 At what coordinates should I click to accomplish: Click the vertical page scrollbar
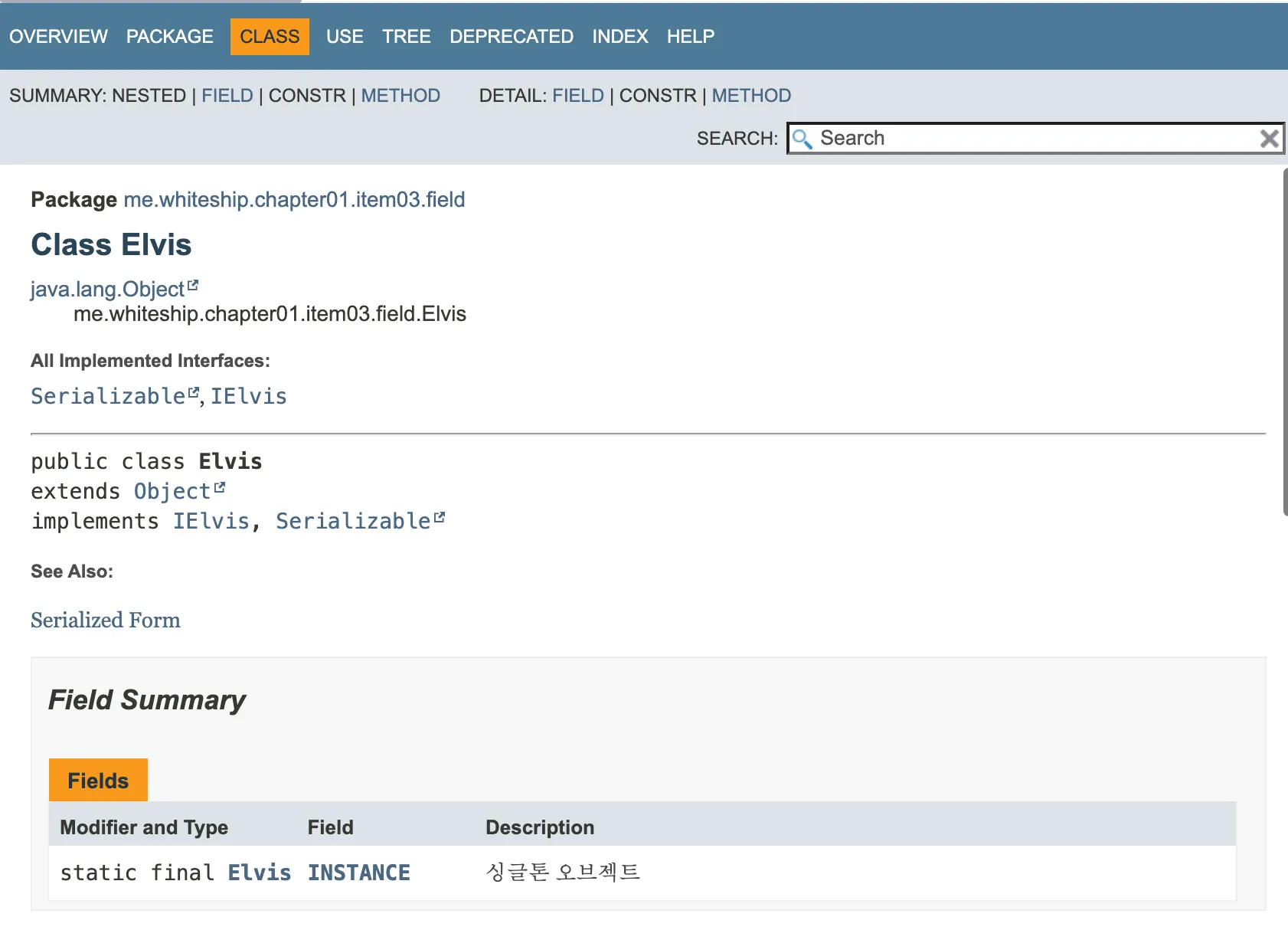[1285, 342]
